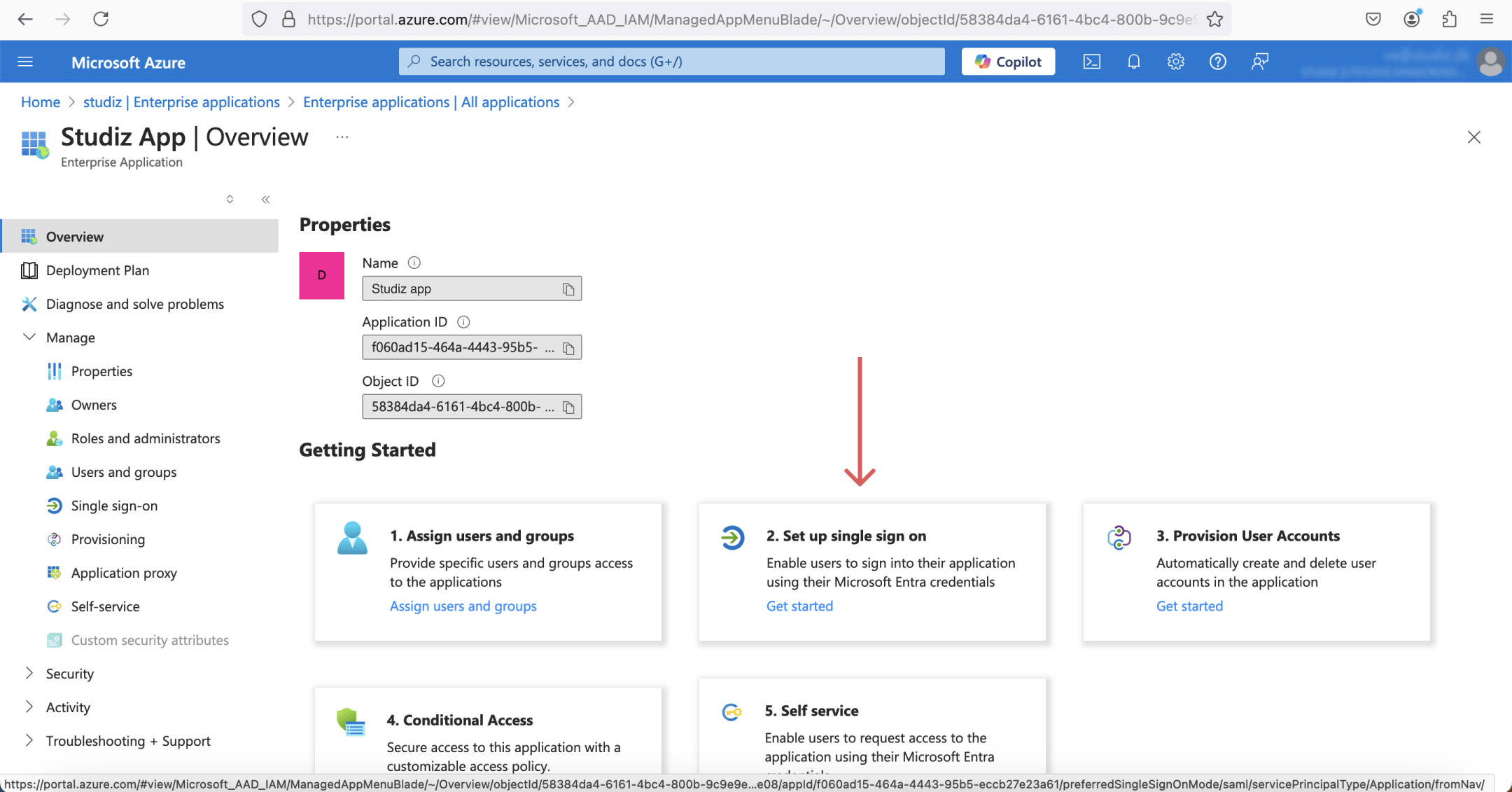Go to studiz | Enterprise applications breadcrumb

coord(181,102)
